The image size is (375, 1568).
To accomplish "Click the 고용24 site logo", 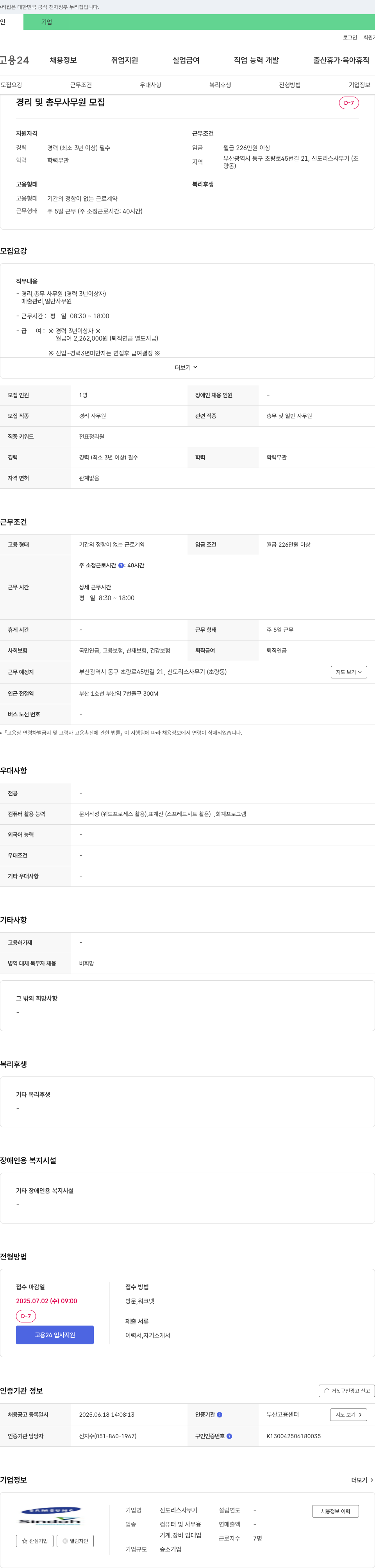I will 14,60.
